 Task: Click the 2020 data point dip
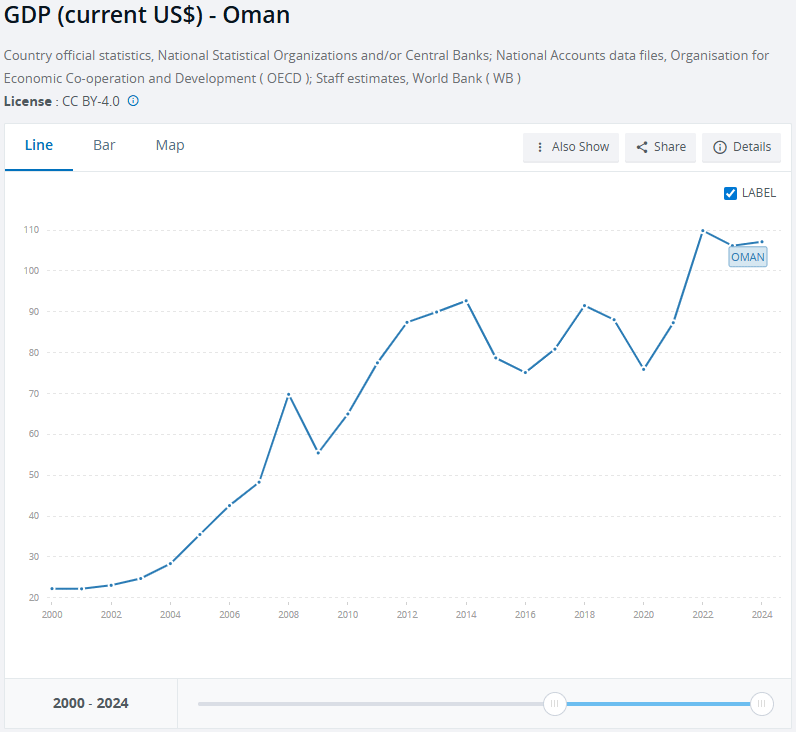click(644, 369)
